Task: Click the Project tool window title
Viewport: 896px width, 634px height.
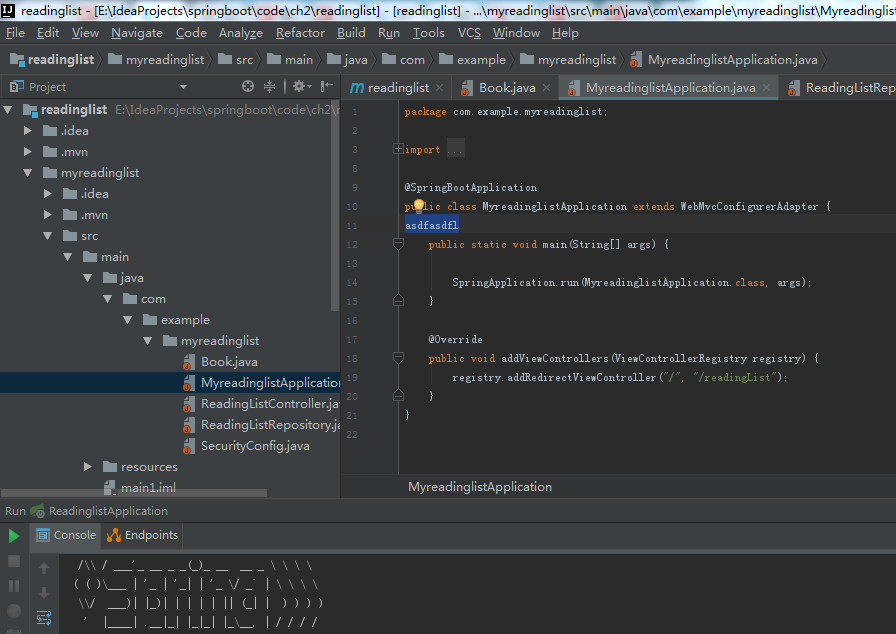Action: (47, 87)
